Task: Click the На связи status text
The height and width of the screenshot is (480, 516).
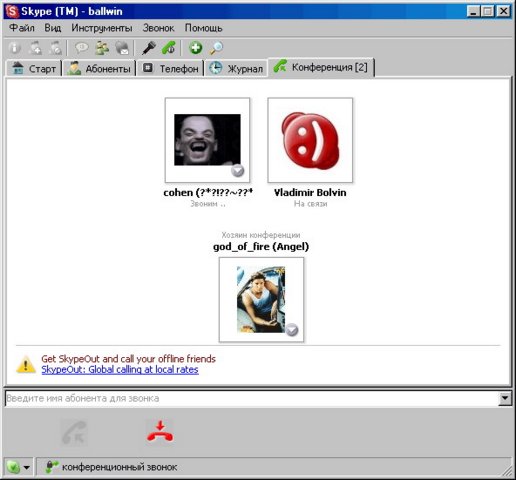Action: pyautogui.click(x=310, y=204)
